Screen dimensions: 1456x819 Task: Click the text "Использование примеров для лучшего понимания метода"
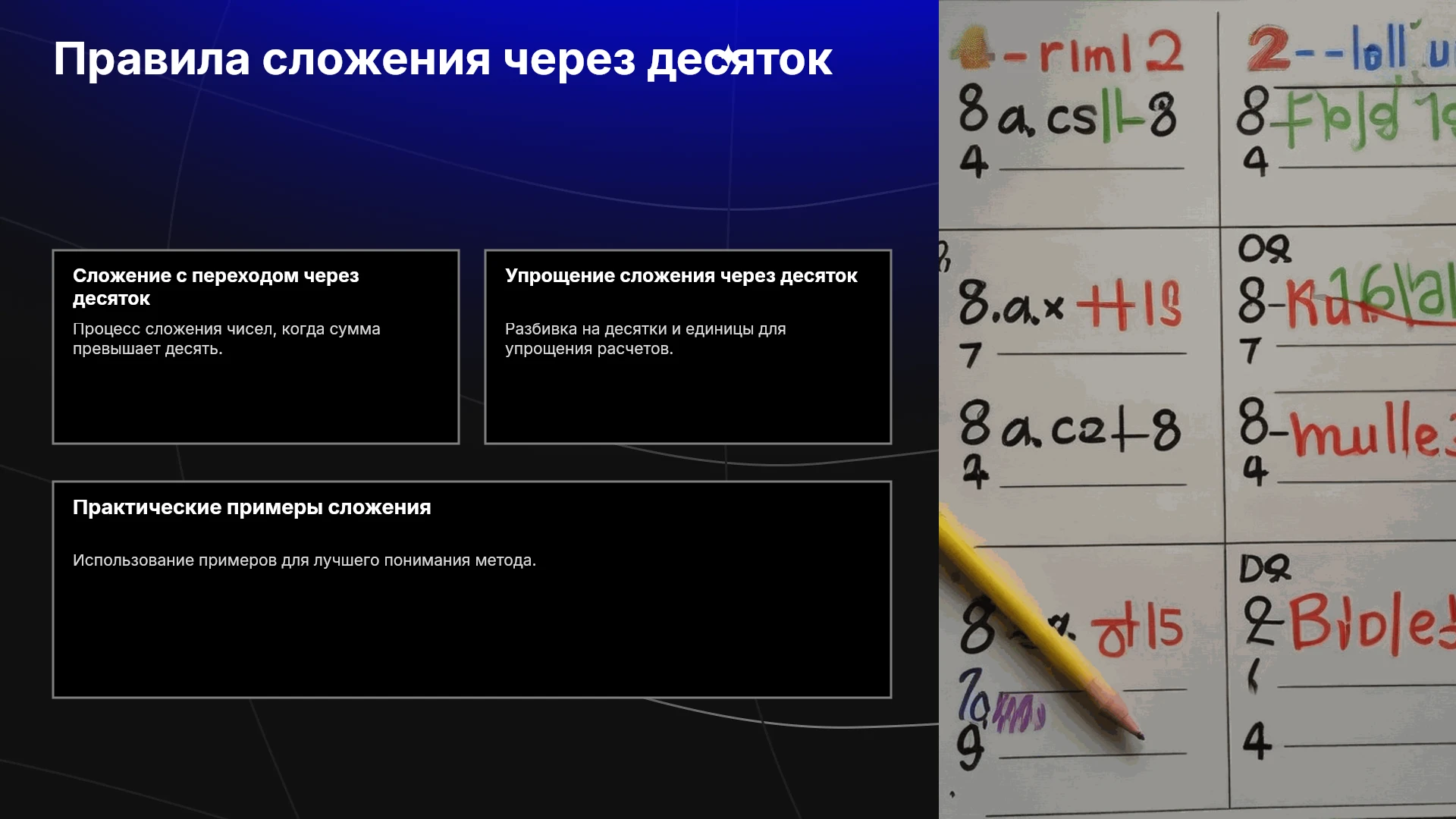(304, 560)
